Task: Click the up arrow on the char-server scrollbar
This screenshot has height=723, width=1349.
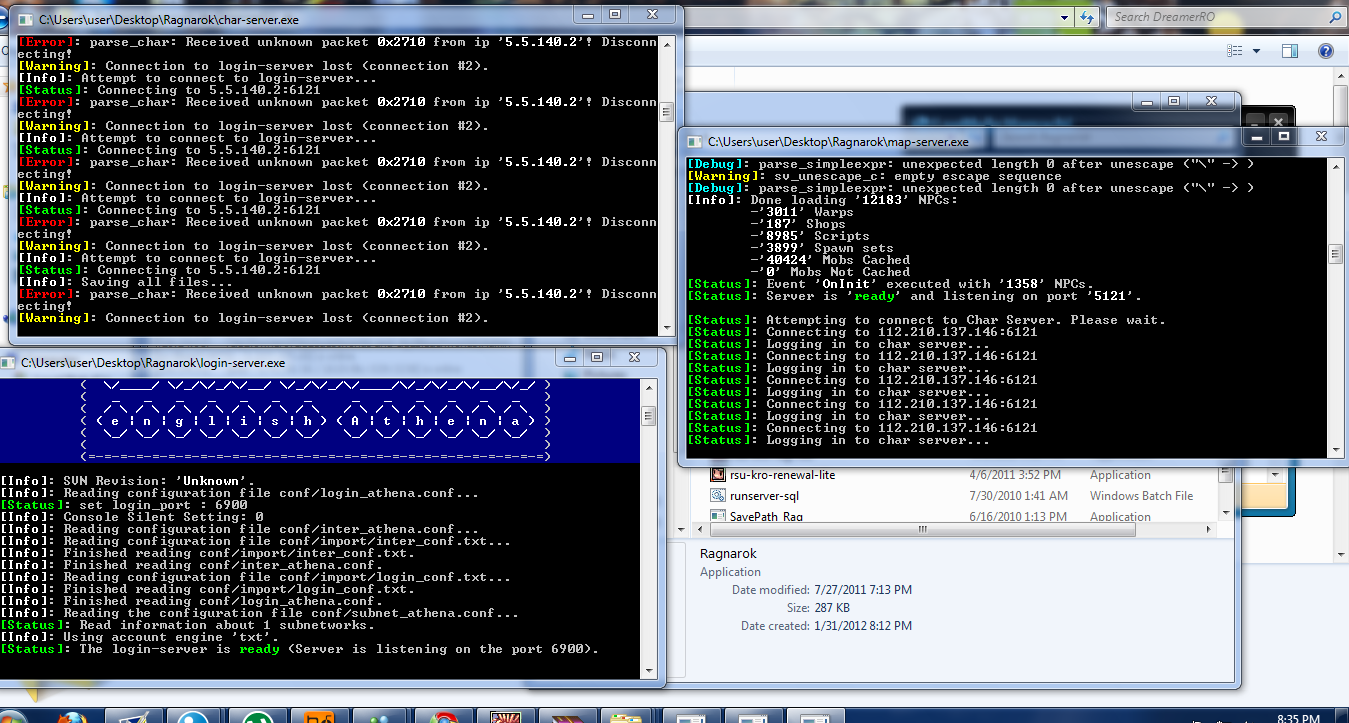Action: pos(667,43)
